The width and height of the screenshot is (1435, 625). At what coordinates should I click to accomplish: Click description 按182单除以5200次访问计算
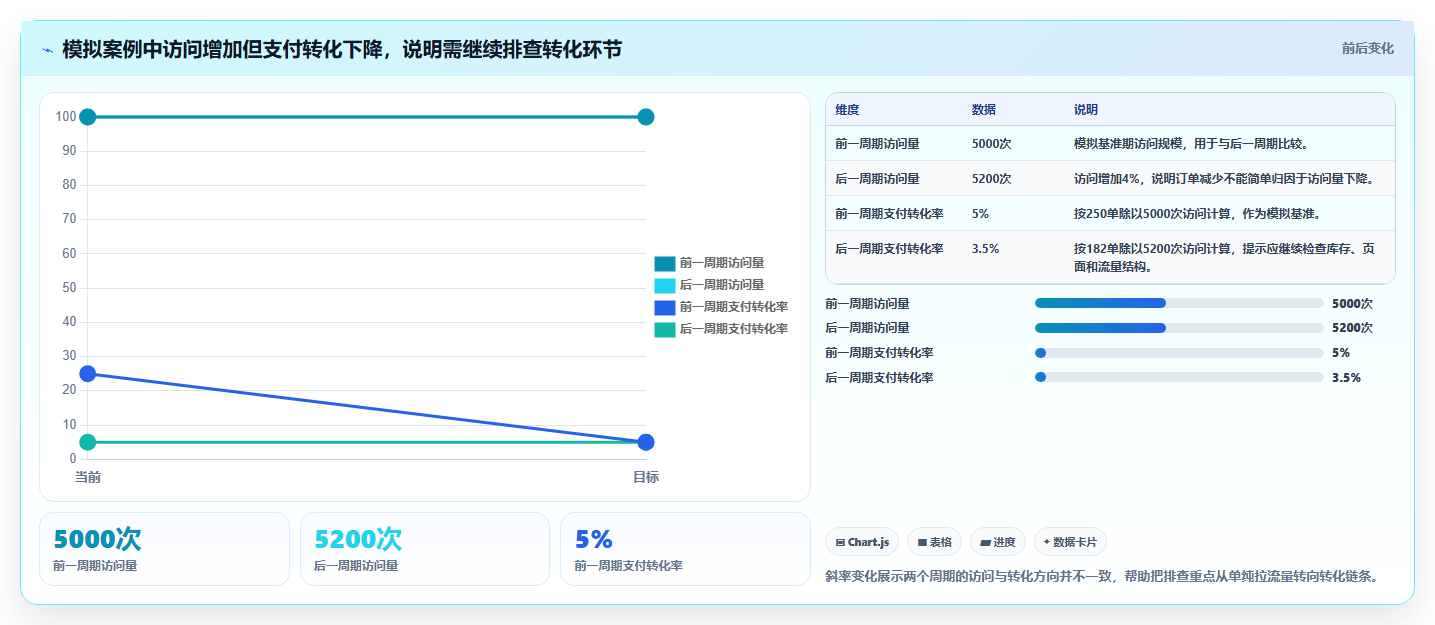click(x=1226, y=258)
